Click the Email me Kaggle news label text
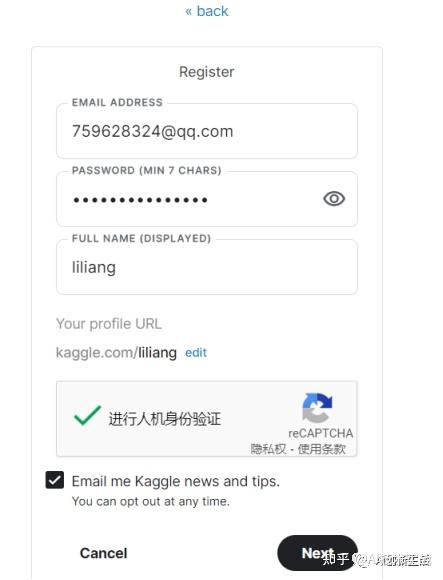The image size is (443, 580). [176, 481]
